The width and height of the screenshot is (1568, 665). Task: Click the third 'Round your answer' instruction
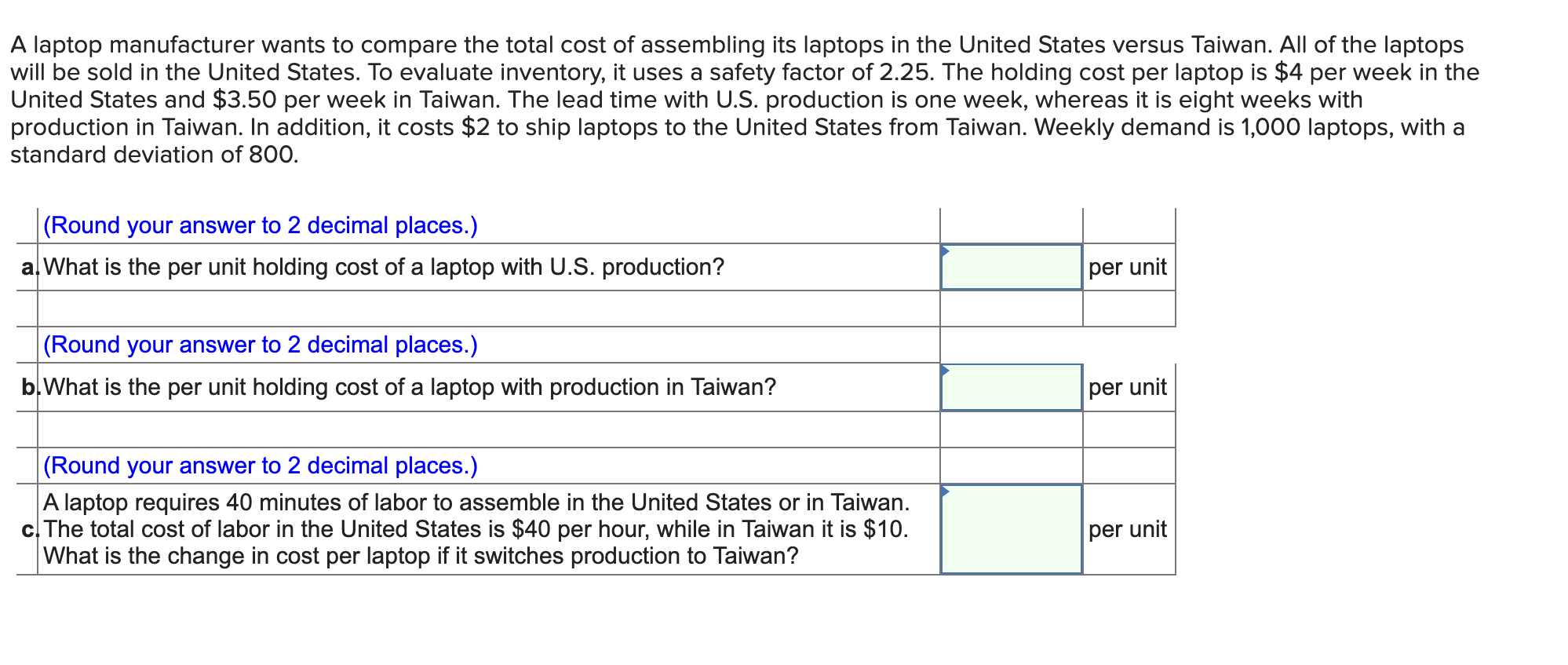(x=261, y=466)
